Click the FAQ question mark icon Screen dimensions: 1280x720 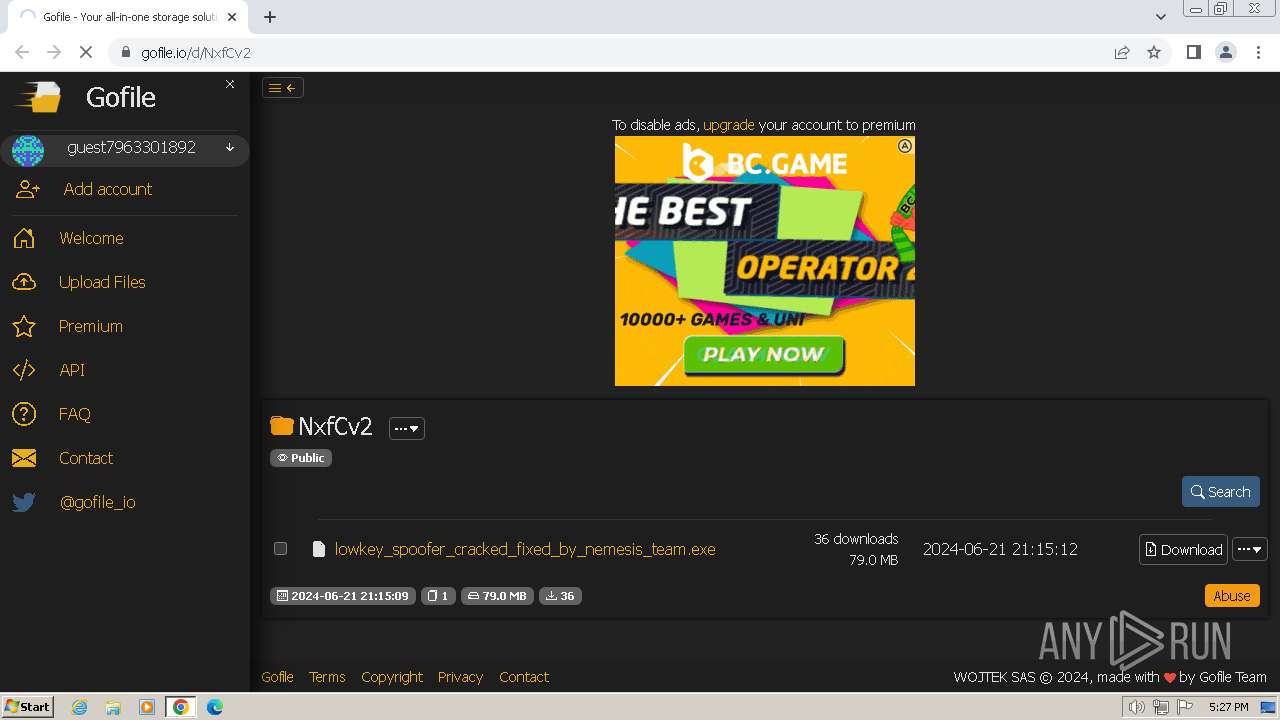(24, 414)
